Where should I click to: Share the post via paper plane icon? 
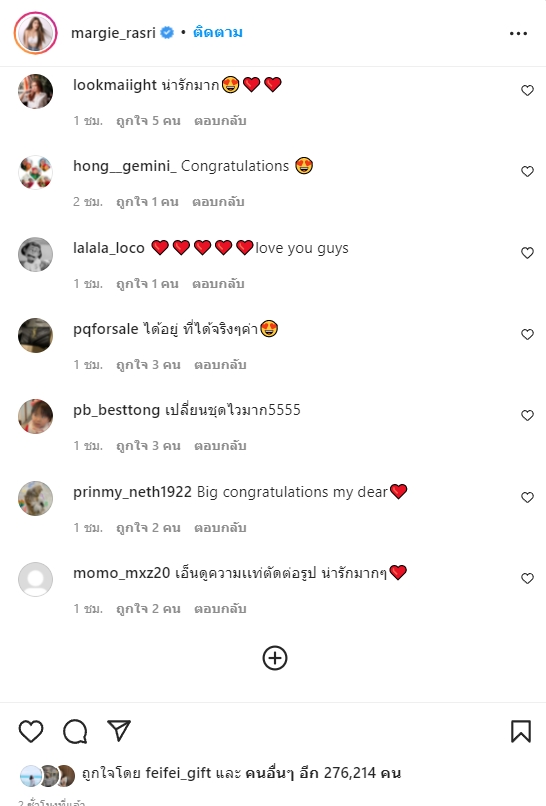pyautogui.click(x=119, y=730)
